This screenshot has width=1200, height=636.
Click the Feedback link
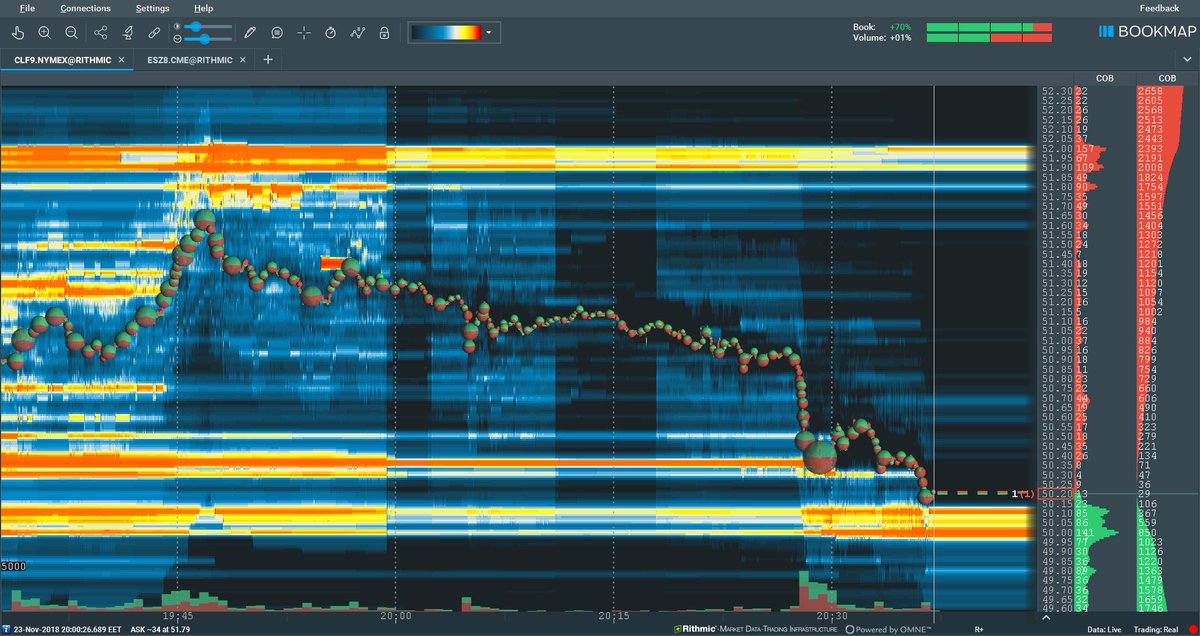pyautogui.click(x=1159, y=8)
